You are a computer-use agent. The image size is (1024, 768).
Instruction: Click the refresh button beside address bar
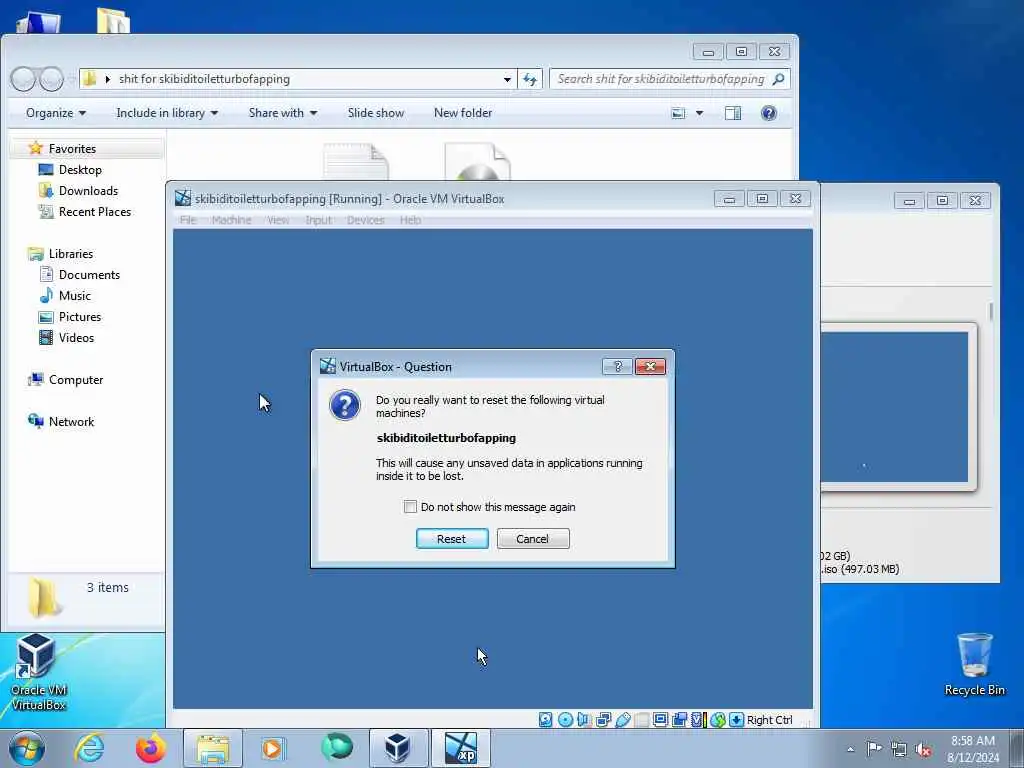[530, 79]
